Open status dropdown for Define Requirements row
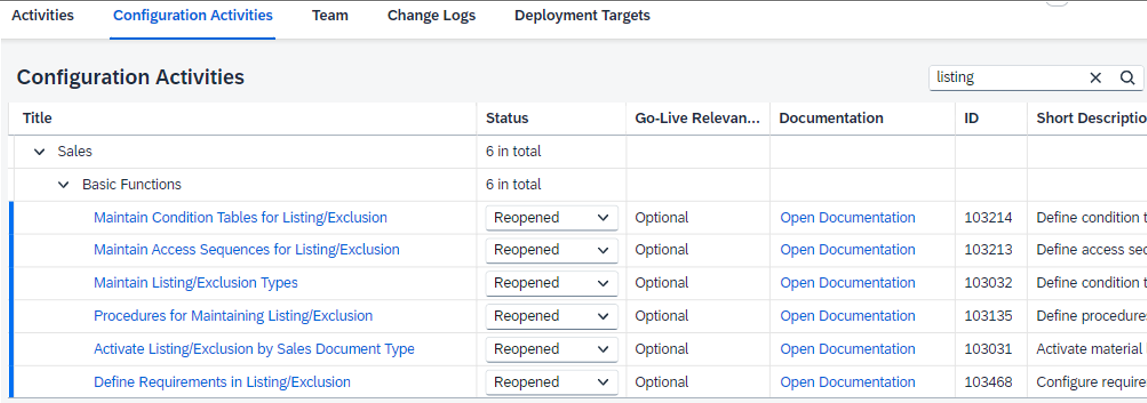 pos(552,382)
